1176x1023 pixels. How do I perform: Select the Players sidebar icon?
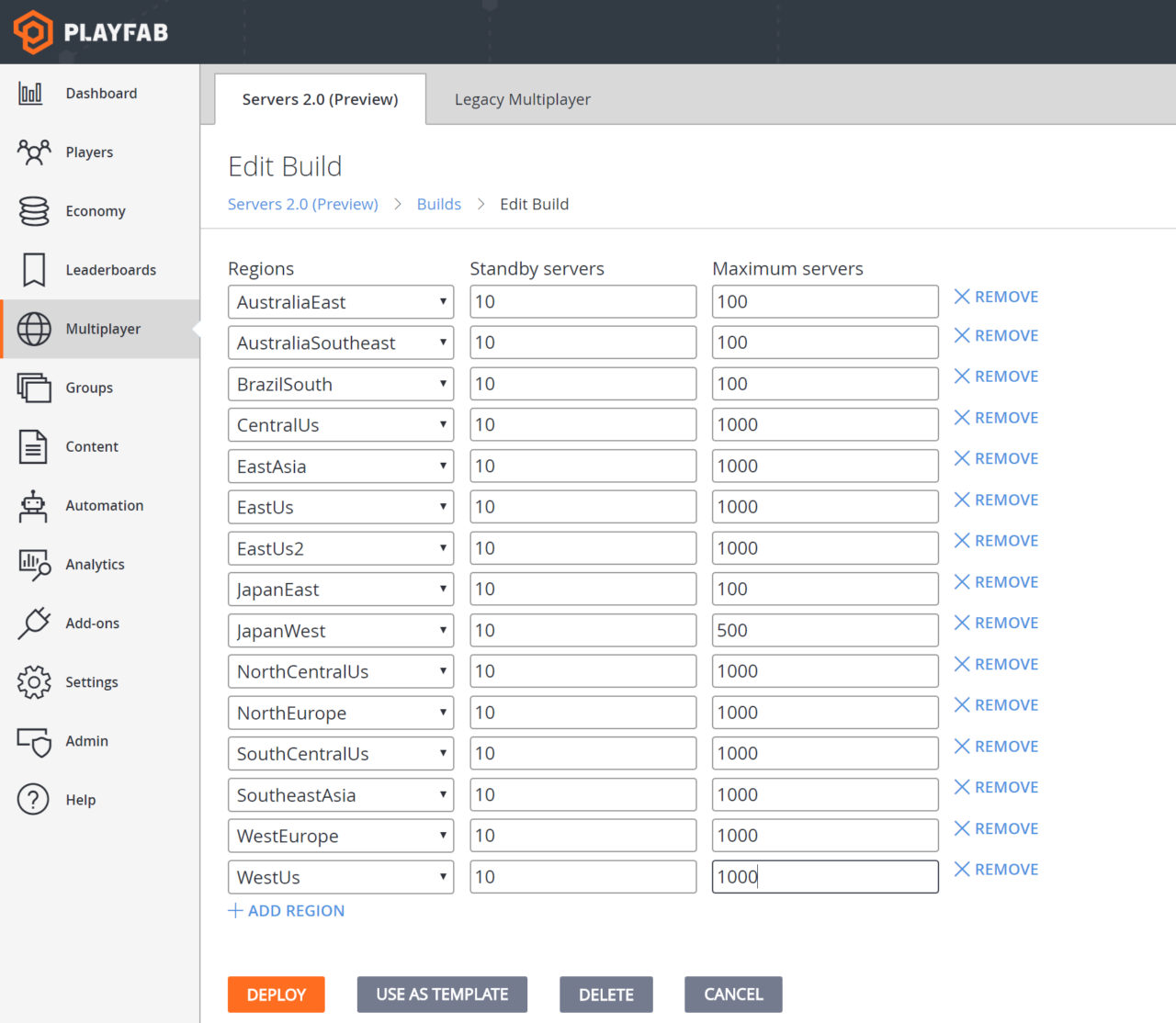89,152
